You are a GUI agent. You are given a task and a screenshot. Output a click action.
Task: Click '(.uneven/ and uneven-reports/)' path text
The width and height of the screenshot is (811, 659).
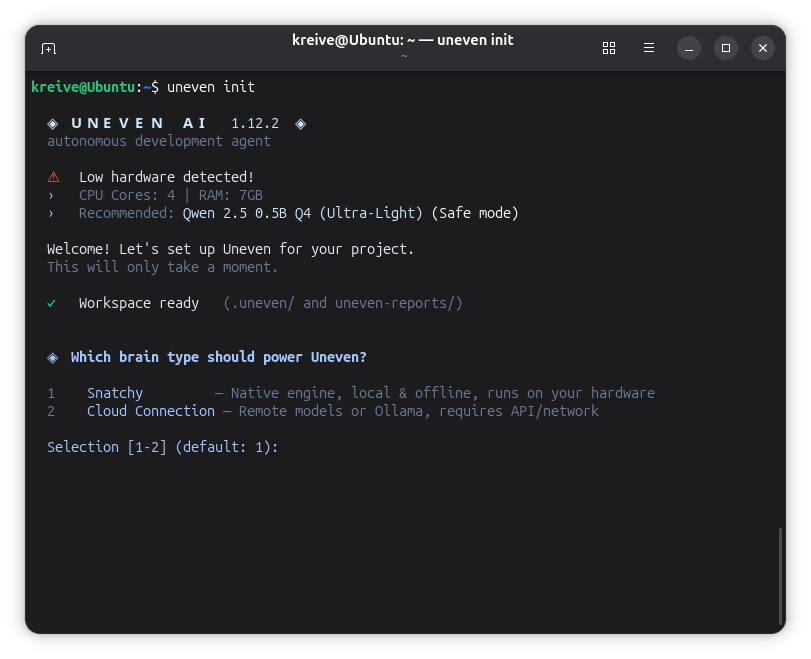[x=342, y=303]
